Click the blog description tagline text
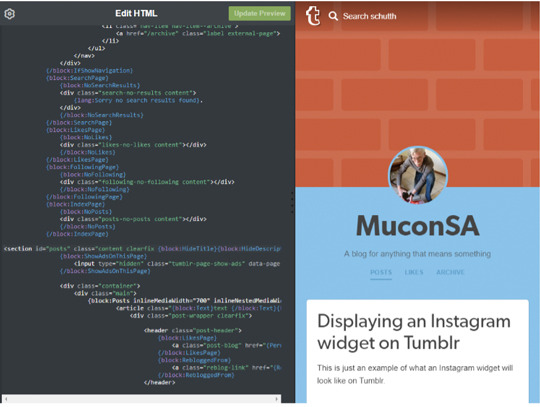 click(x=417, y=254)
